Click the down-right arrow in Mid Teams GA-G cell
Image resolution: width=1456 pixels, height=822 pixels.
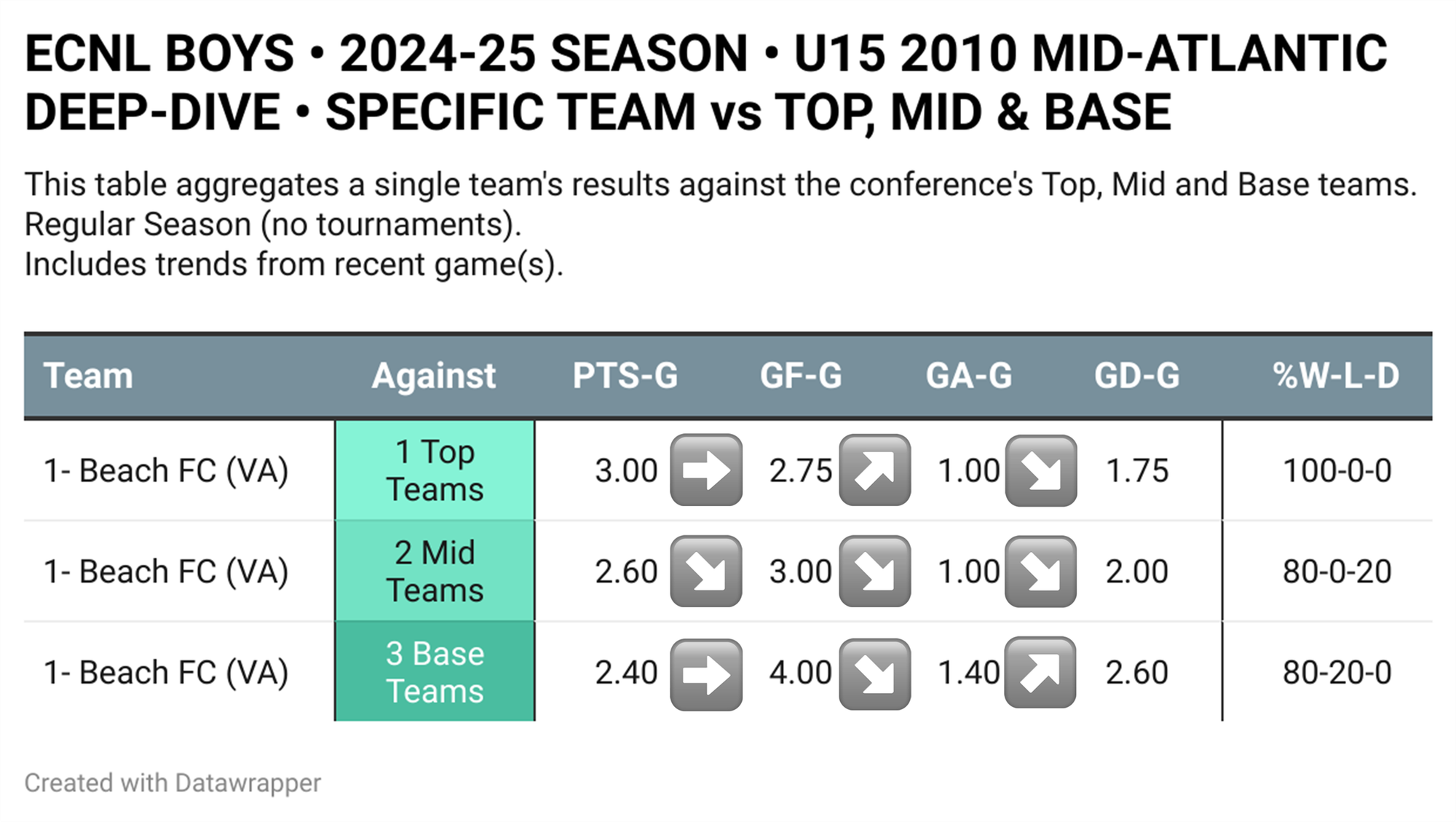[1041, 572]
